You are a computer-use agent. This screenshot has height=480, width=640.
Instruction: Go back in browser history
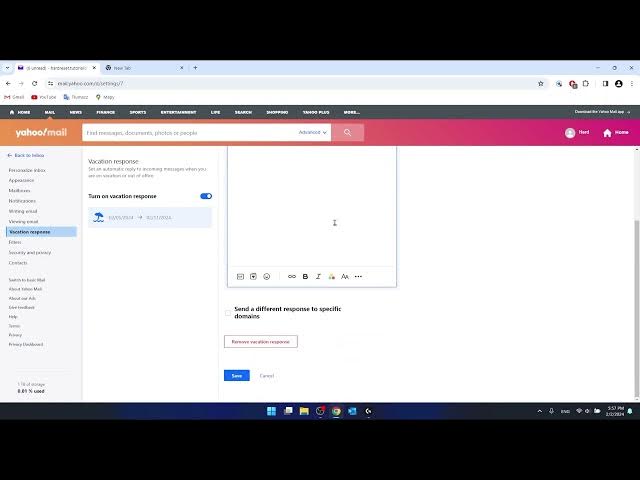[x=8, y=84]
